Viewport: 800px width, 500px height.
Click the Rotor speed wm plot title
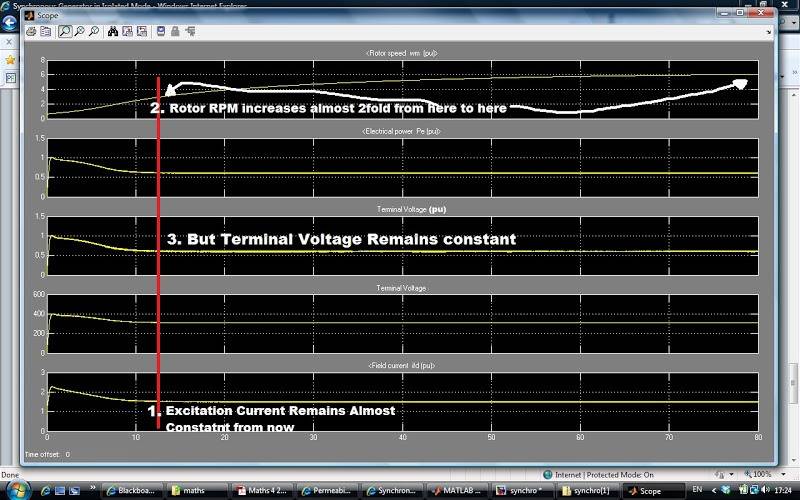(x=402, y=53)
